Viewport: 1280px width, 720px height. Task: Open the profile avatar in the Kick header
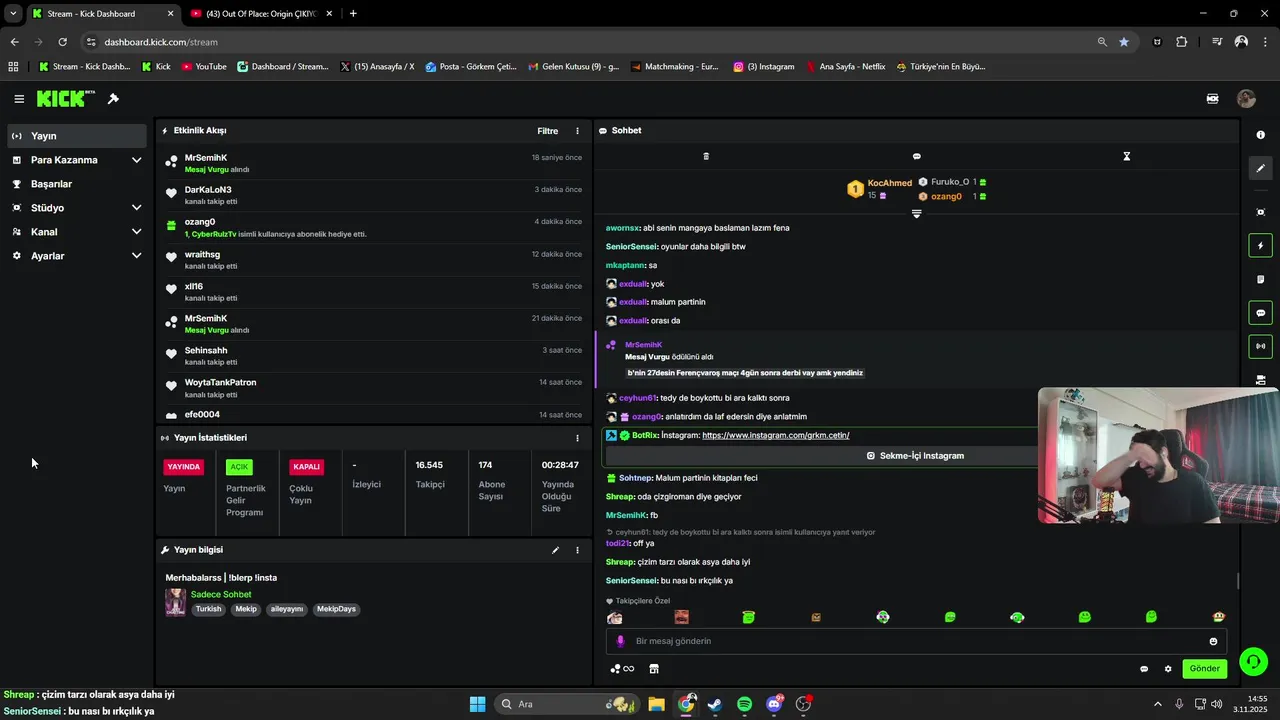coord(1246,99)
